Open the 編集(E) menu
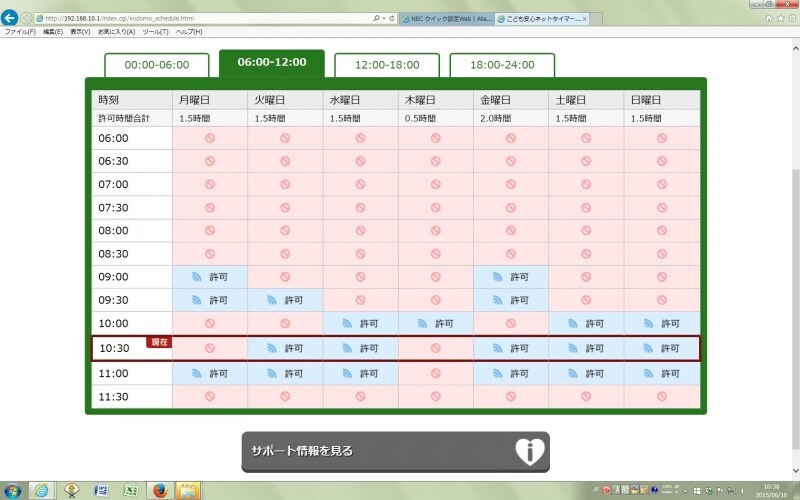Viewport: 800px width, 500px height. (x=53, y=32)
